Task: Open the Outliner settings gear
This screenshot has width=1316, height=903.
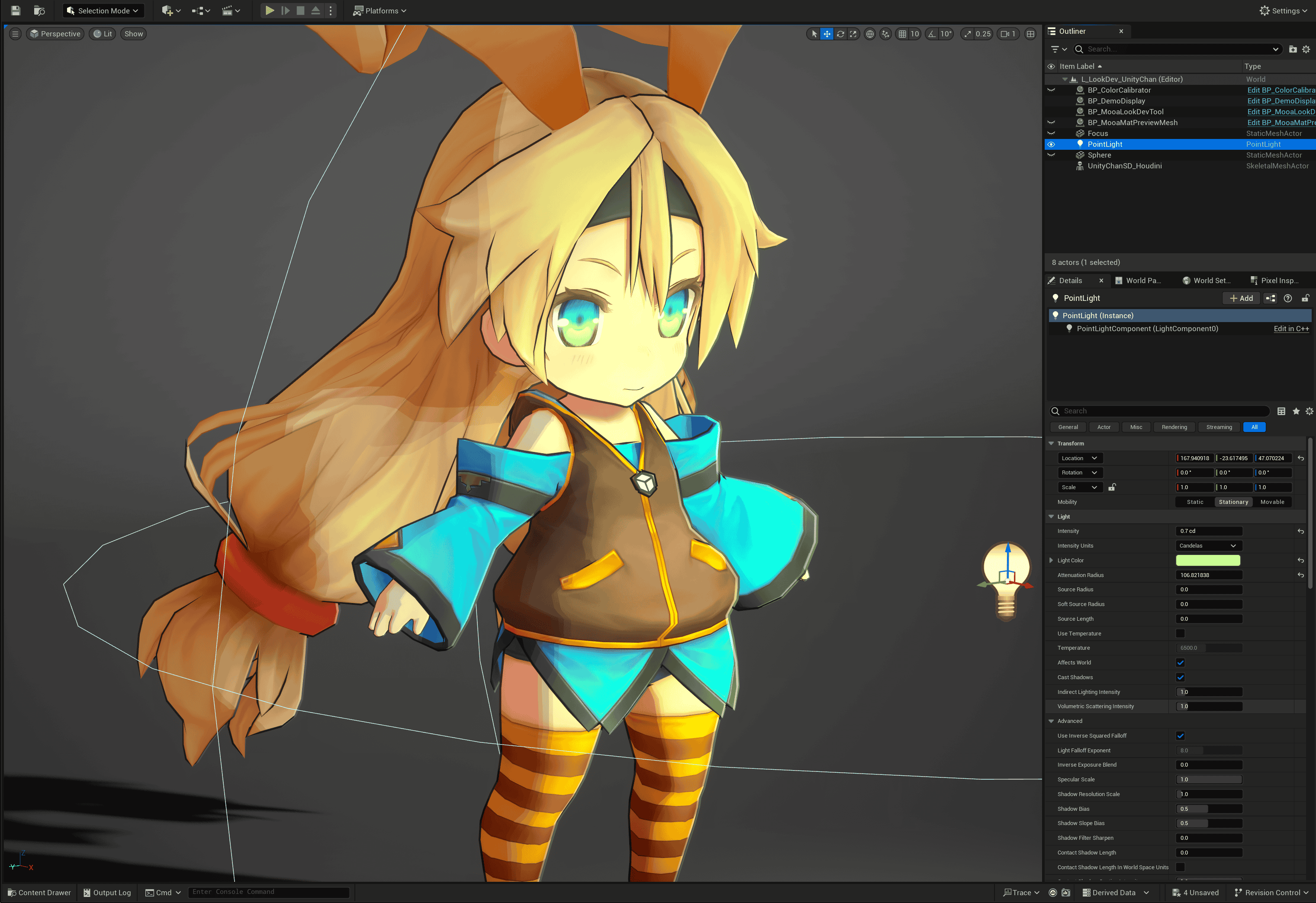Action: pyautogui.click(x=1306, y=49)
